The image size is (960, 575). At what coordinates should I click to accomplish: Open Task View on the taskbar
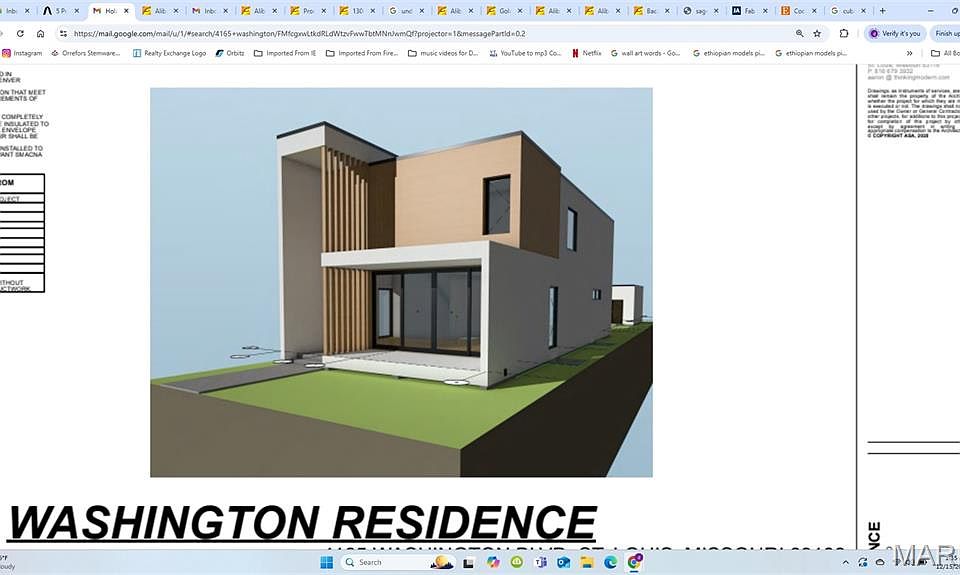(x=468, y=562)
